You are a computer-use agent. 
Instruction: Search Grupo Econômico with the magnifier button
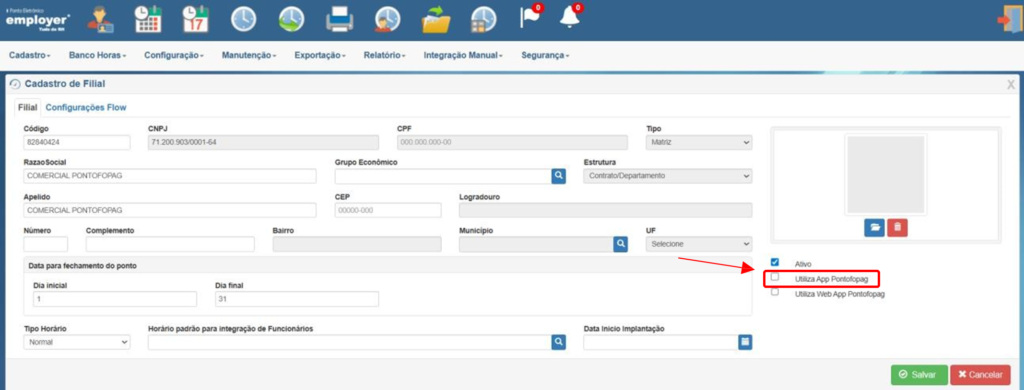[558, 176]
